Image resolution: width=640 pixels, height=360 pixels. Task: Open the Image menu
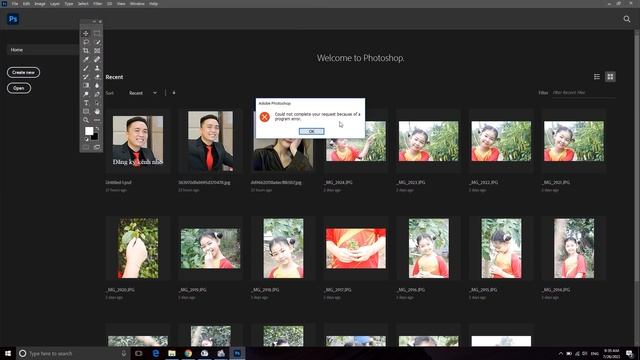40,4
